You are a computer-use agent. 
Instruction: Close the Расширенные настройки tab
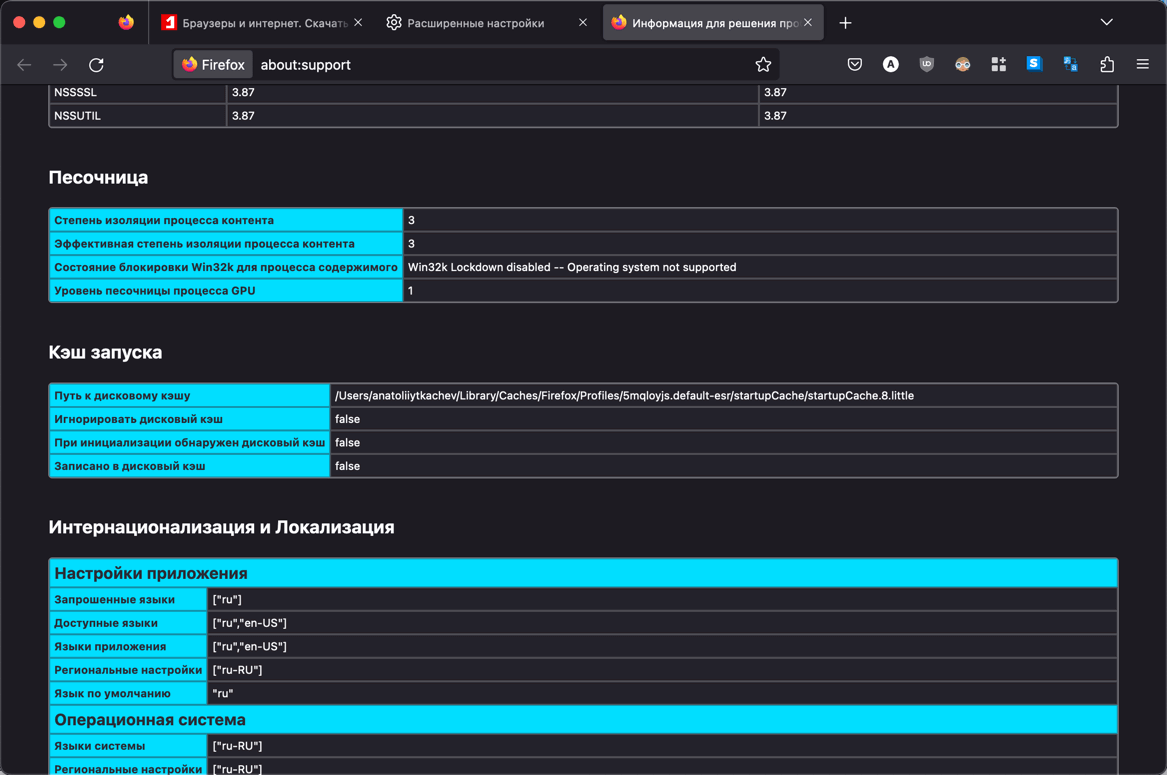583,22
